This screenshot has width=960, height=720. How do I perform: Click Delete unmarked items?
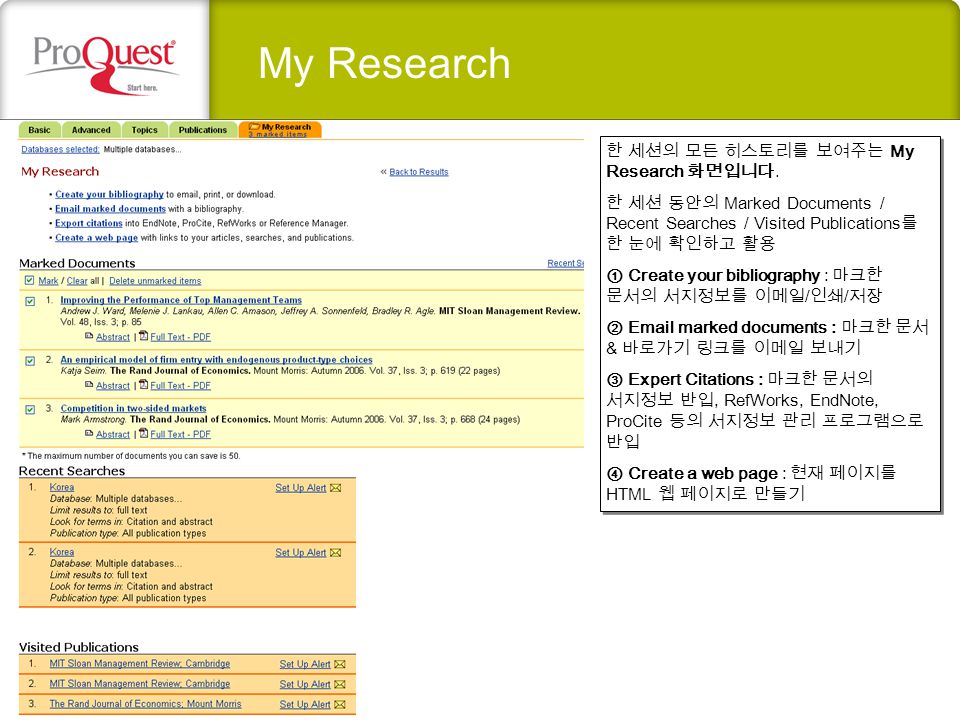tap(155, 281)
